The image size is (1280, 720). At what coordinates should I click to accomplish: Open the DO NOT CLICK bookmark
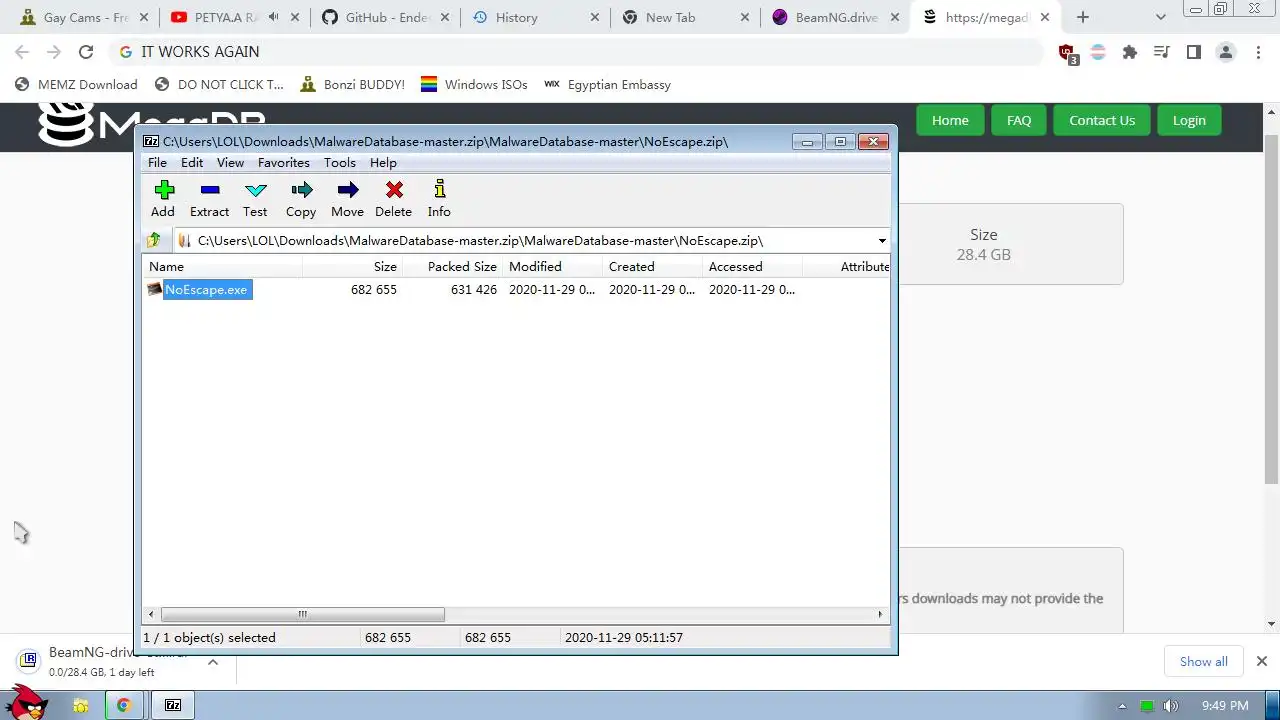[217, 84]
